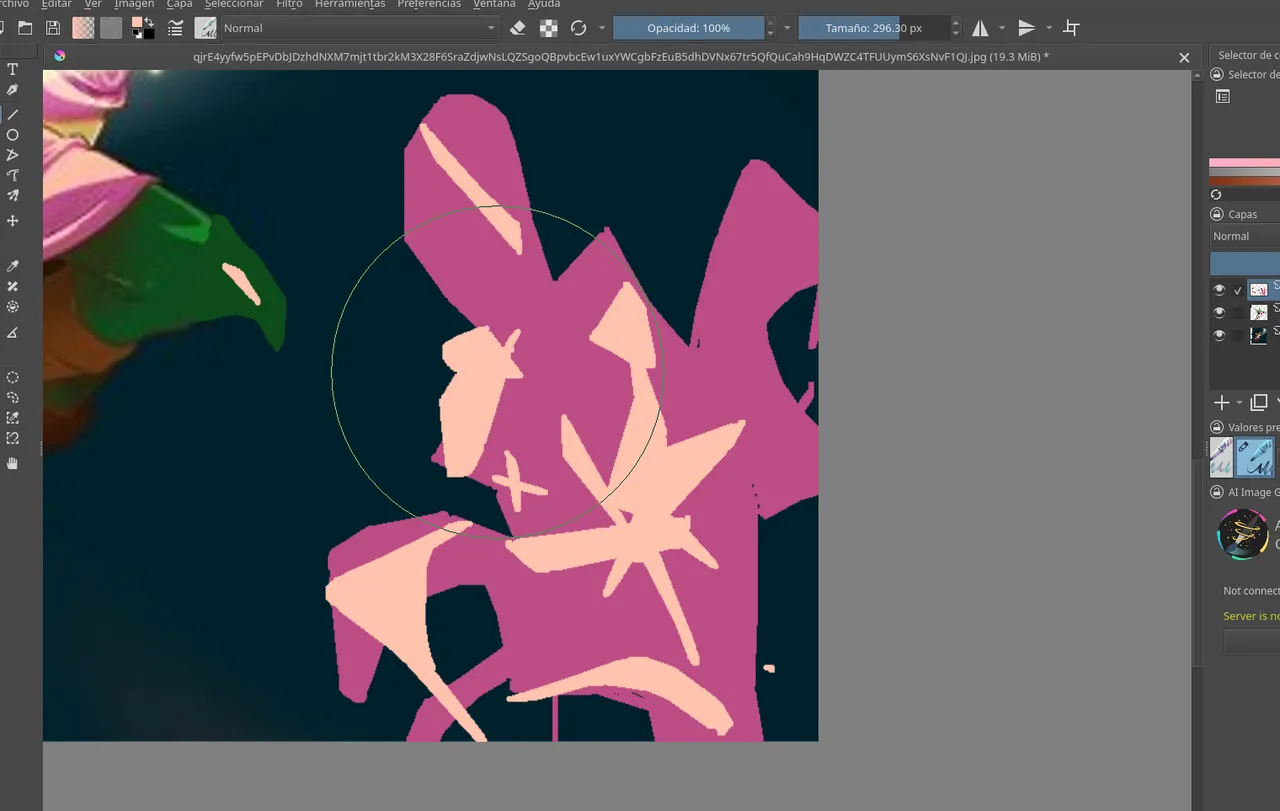
Task: Select the Freehand selection tool
Action: pos(13,397)
